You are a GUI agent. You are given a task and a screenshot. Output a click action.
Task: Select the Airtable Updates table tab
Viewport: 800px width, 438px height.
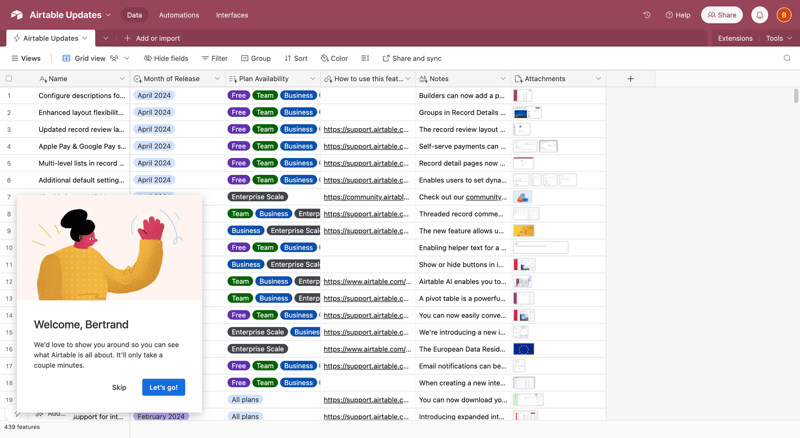point(50,38)
